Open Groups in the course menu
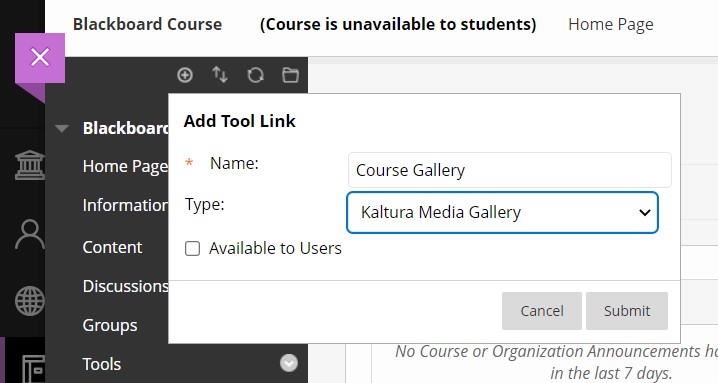 click(x=110, y=325)
